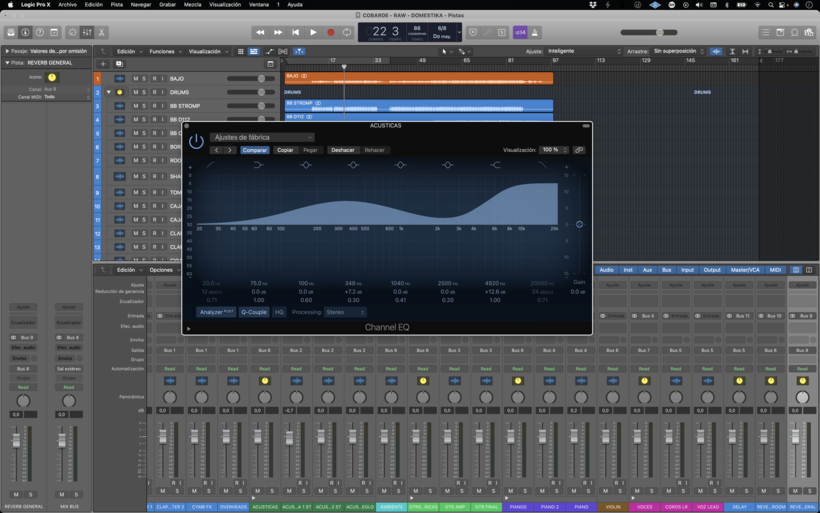Open the Library button in control bar

point(10,32)
